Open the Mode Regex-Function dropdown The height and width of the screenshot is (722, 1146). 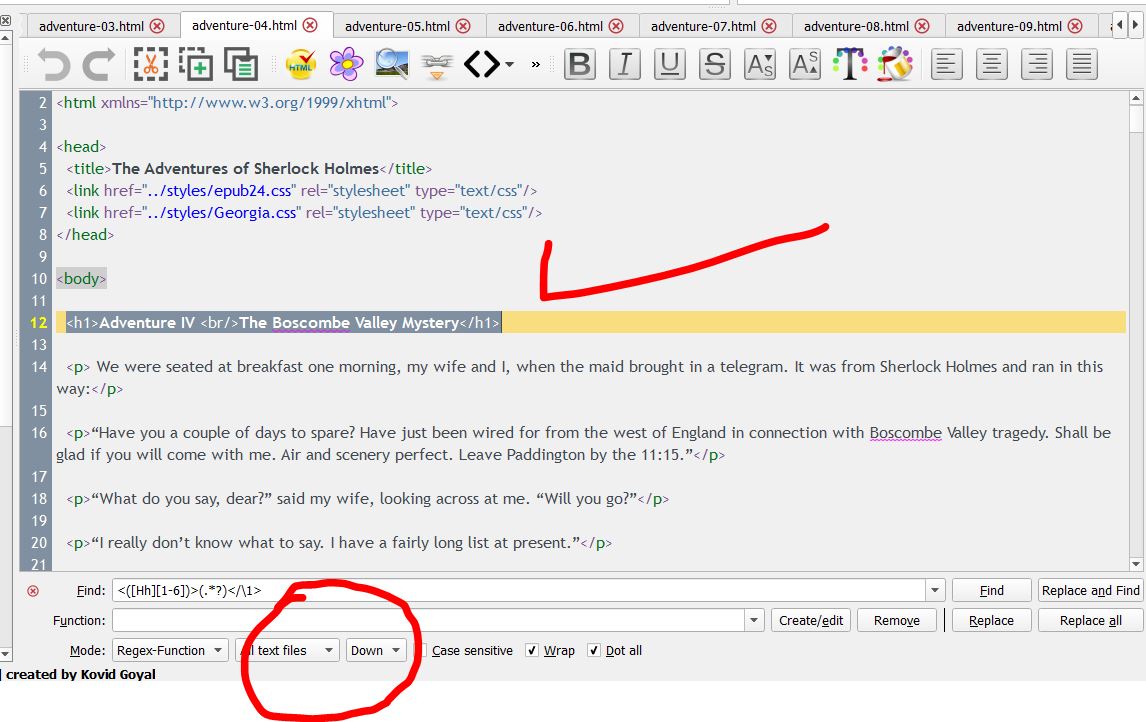pyautogui.click(x=170, y=650)
